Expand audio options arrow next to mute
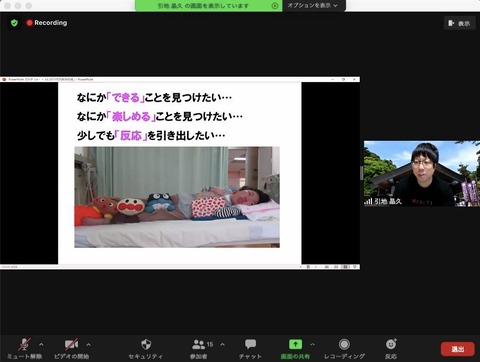This screenshot has width=480, height=362. tap(41, 344)
